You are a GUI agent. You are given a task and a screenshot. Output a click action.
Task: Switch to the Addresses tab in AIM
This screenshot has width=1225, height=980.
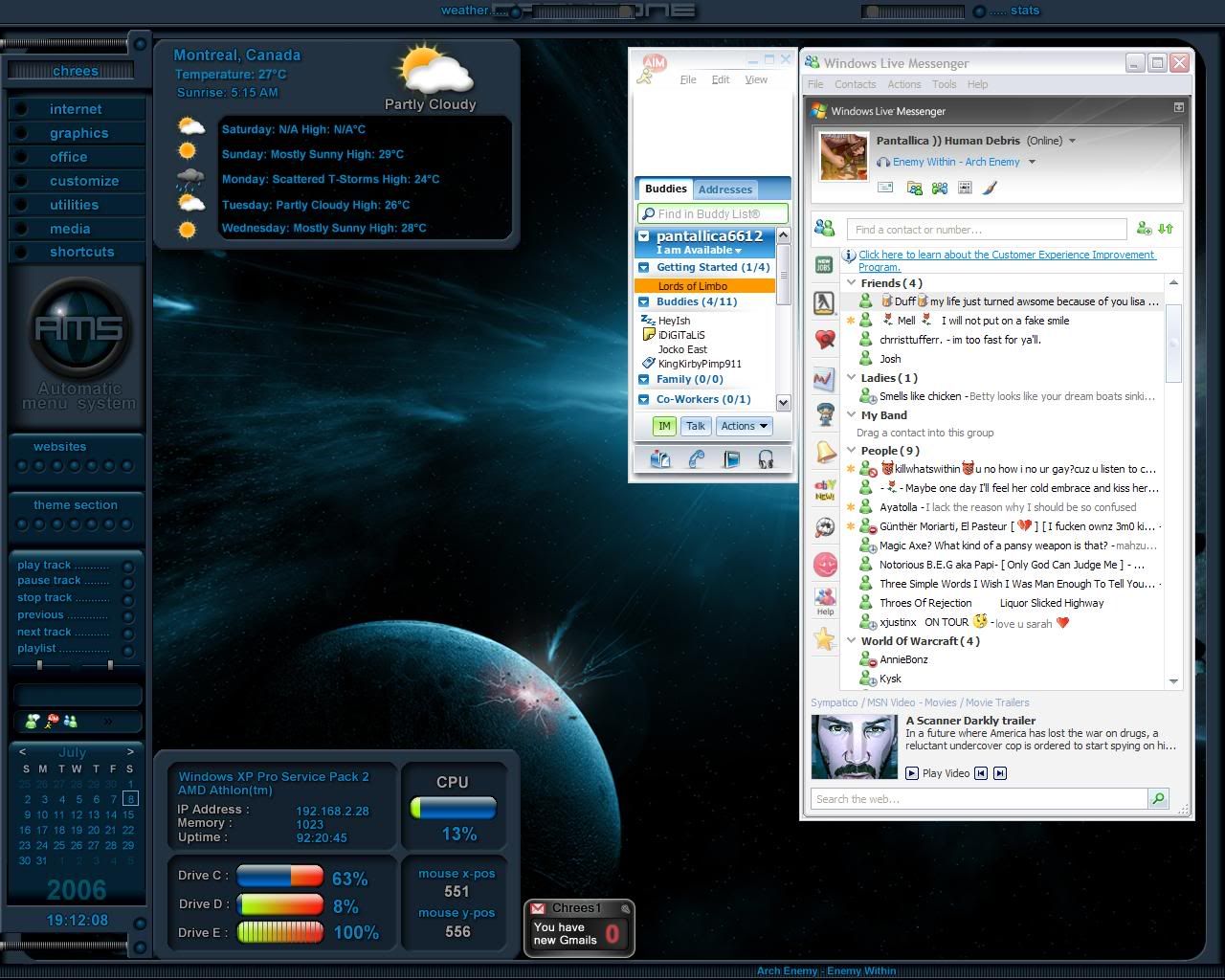[x=724, y=189]
